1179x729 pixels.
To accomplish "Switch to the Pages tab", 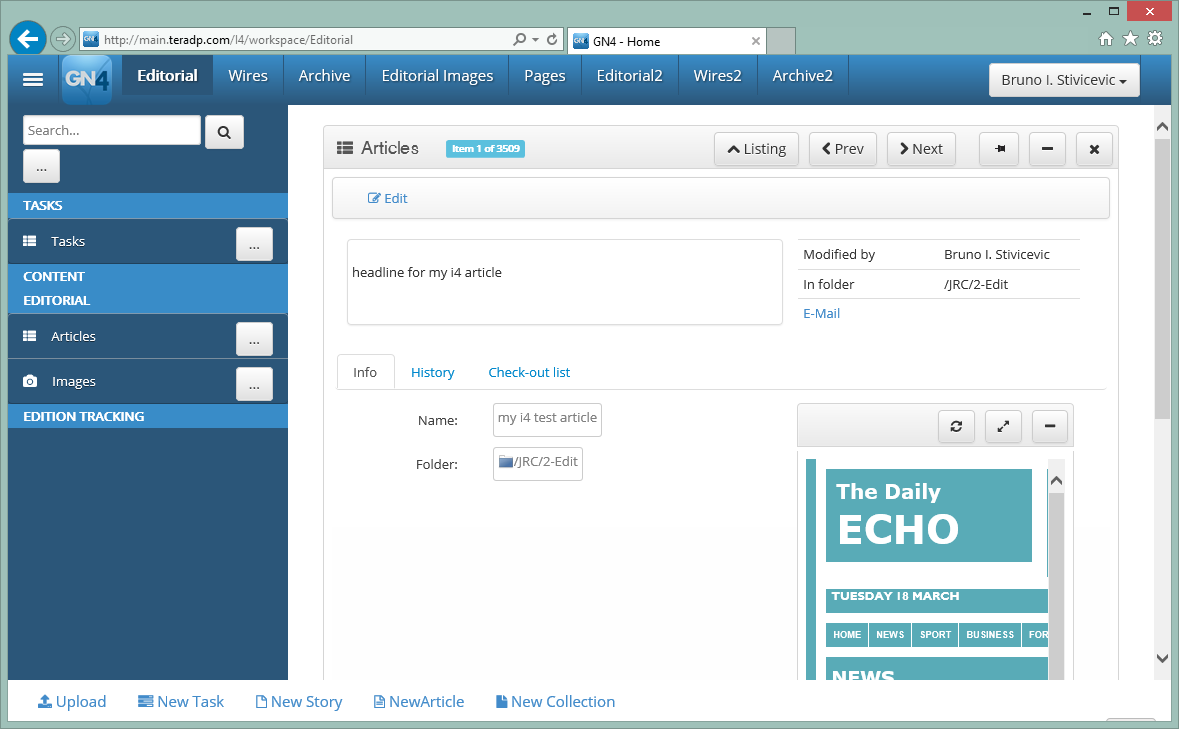I will (544, 76).
